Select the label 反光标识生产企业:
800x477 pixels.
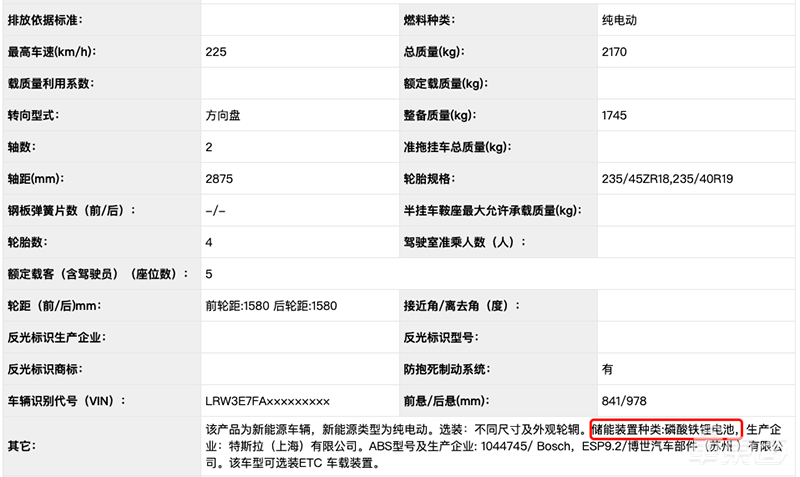pos(56,338)
